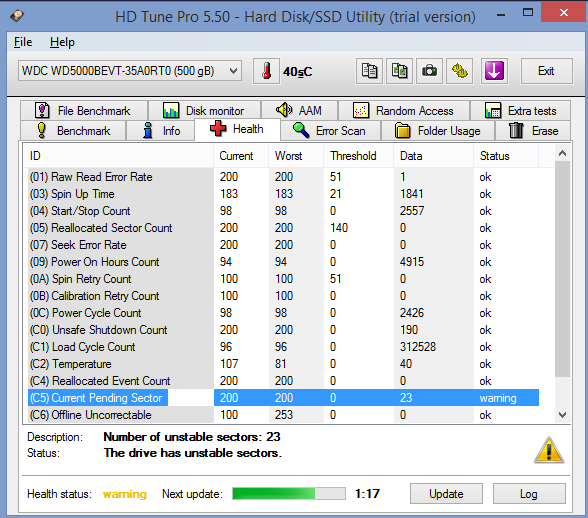Click the Update button
The height and width of the screenshot is (518, 588).
446,494
